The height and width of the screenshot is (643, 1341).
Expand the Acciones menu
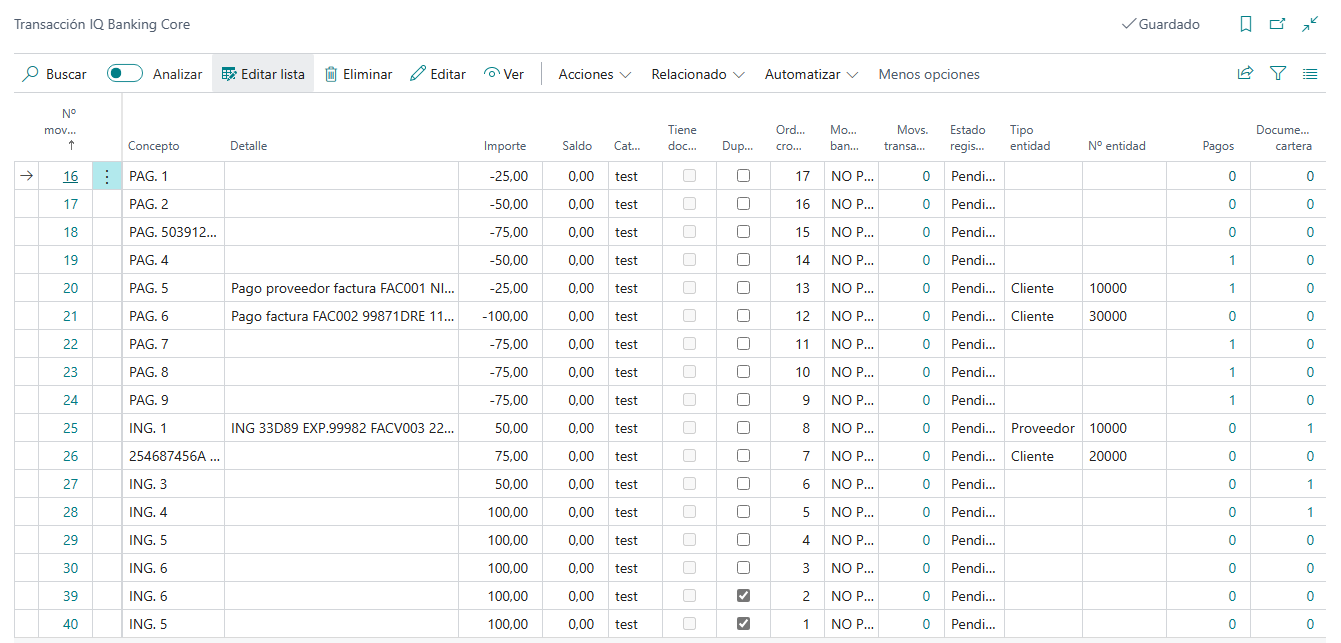coord(594,74)
